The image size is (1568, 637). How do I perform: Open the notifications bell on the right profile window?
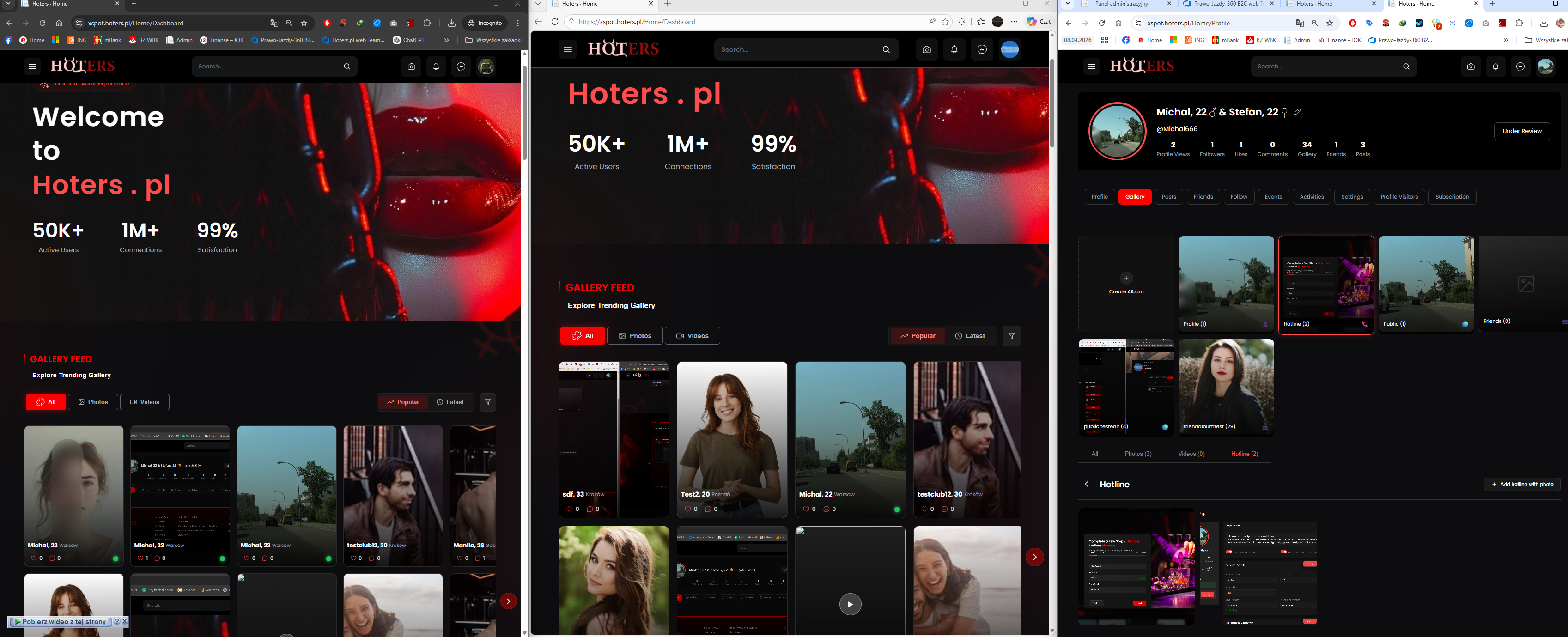(1495, 67)
